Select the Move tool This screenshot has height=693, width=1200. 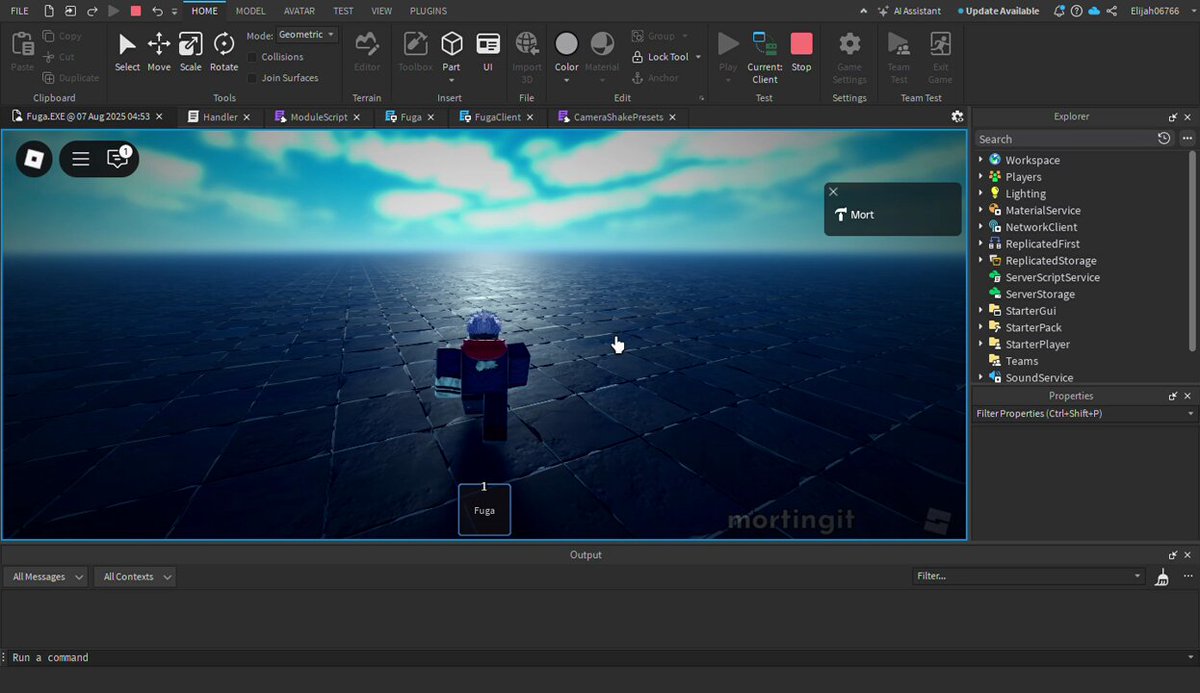click(x=159, y=53)
